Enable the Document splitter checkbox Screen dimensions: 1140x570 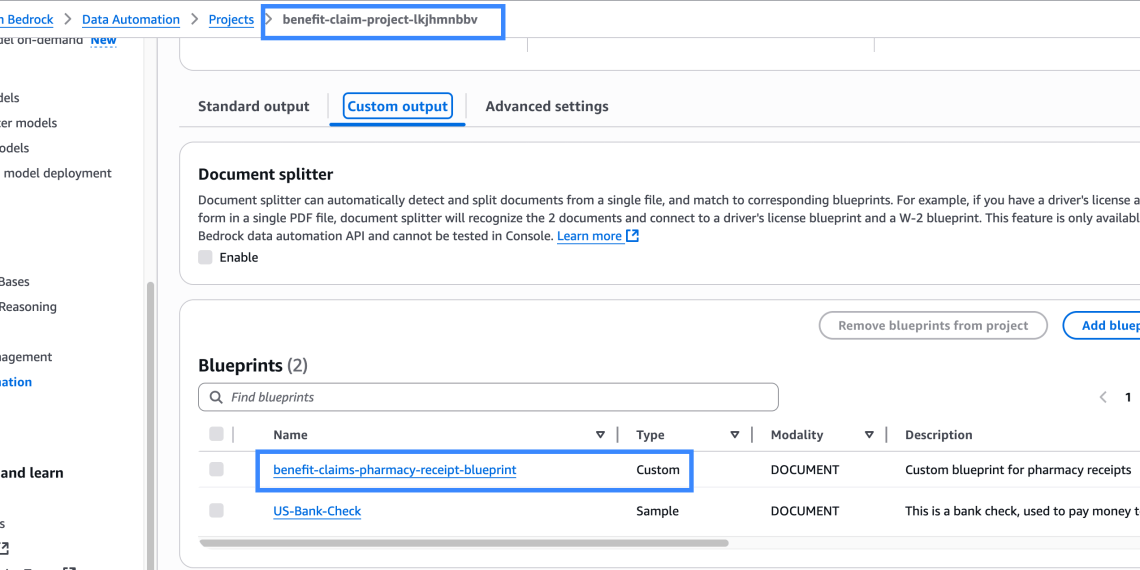tap(205, 257)
